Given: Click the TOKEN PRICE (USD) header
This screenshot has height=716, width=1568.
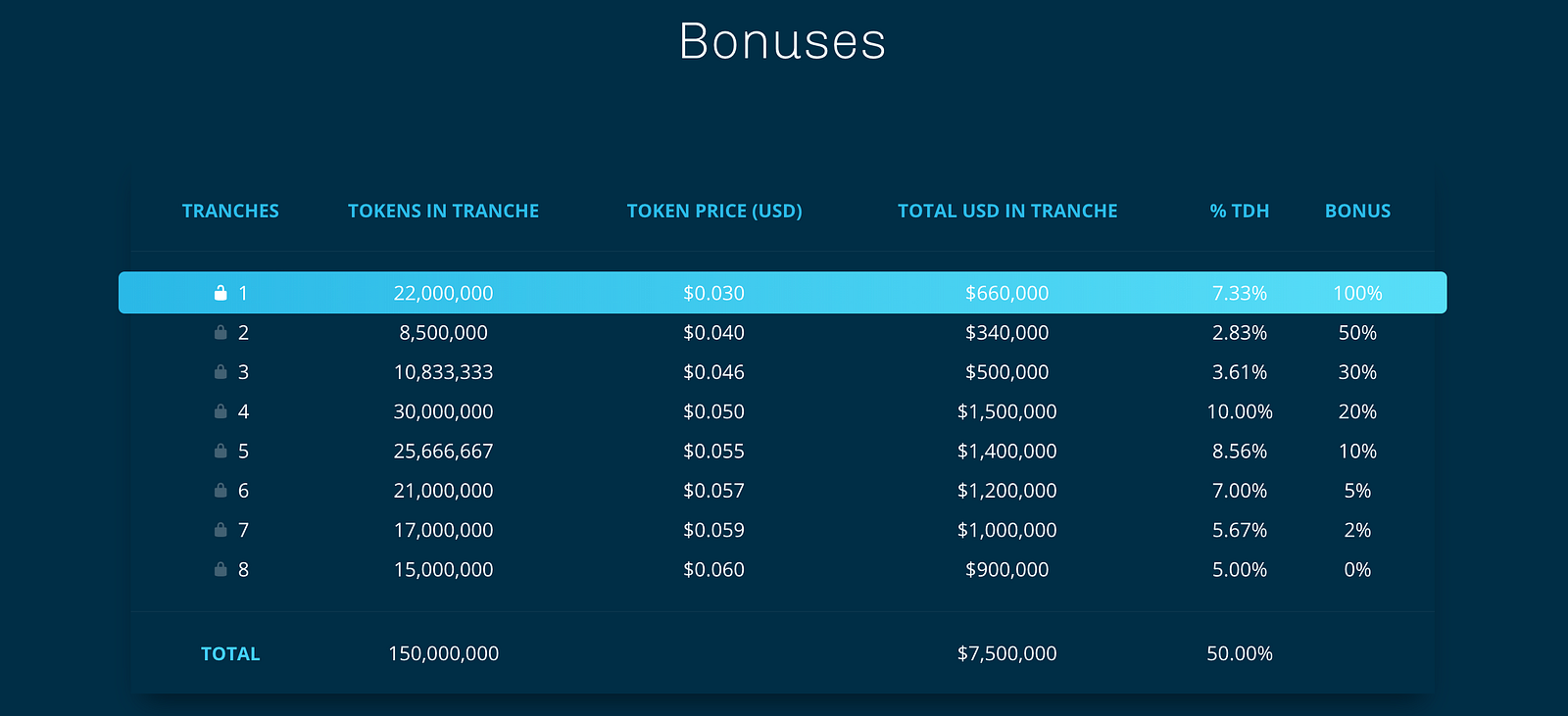Looking at the screenshot, I should pos(714,211).
